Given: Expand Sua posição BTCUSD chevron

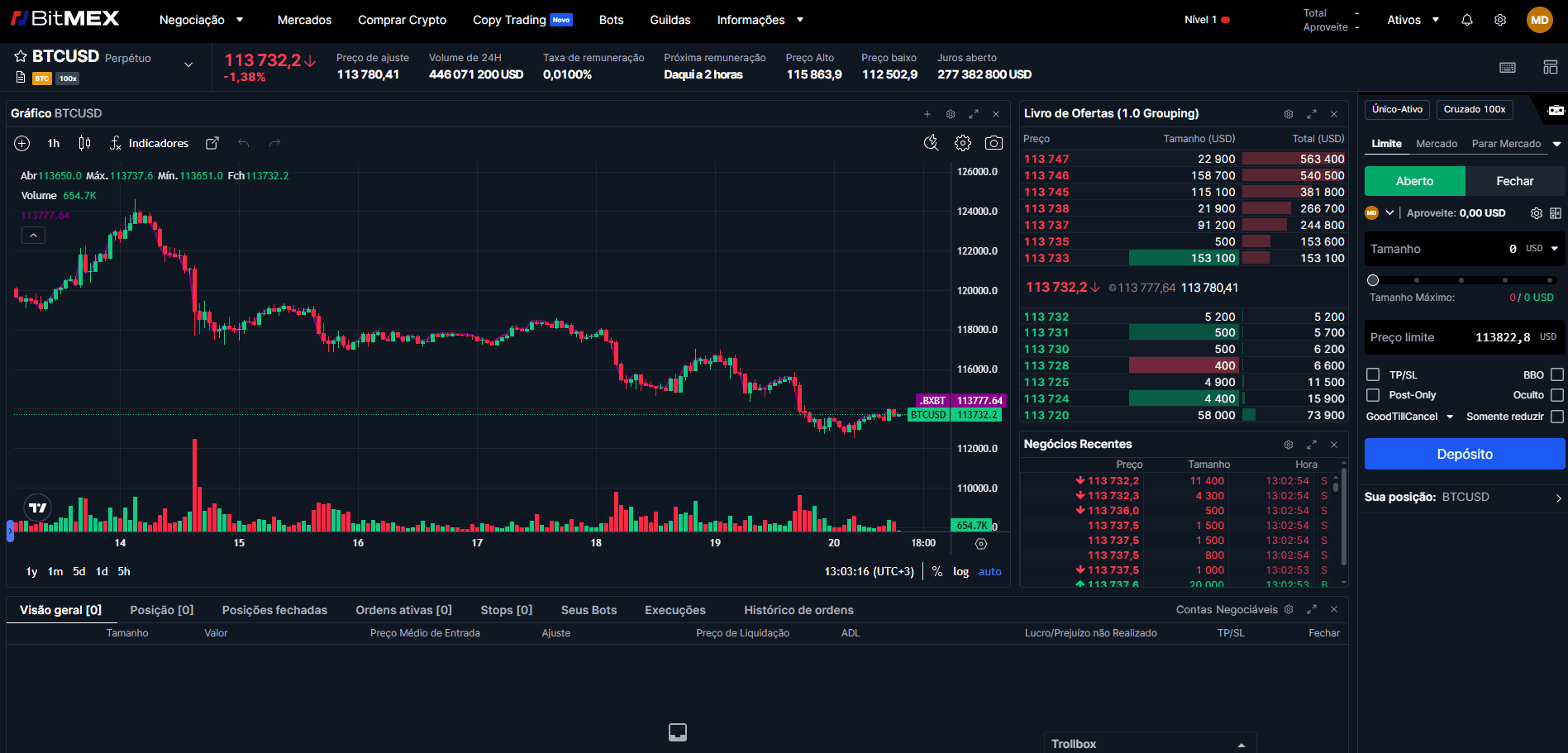Looking at the screenshot, I should [1559, 498].
